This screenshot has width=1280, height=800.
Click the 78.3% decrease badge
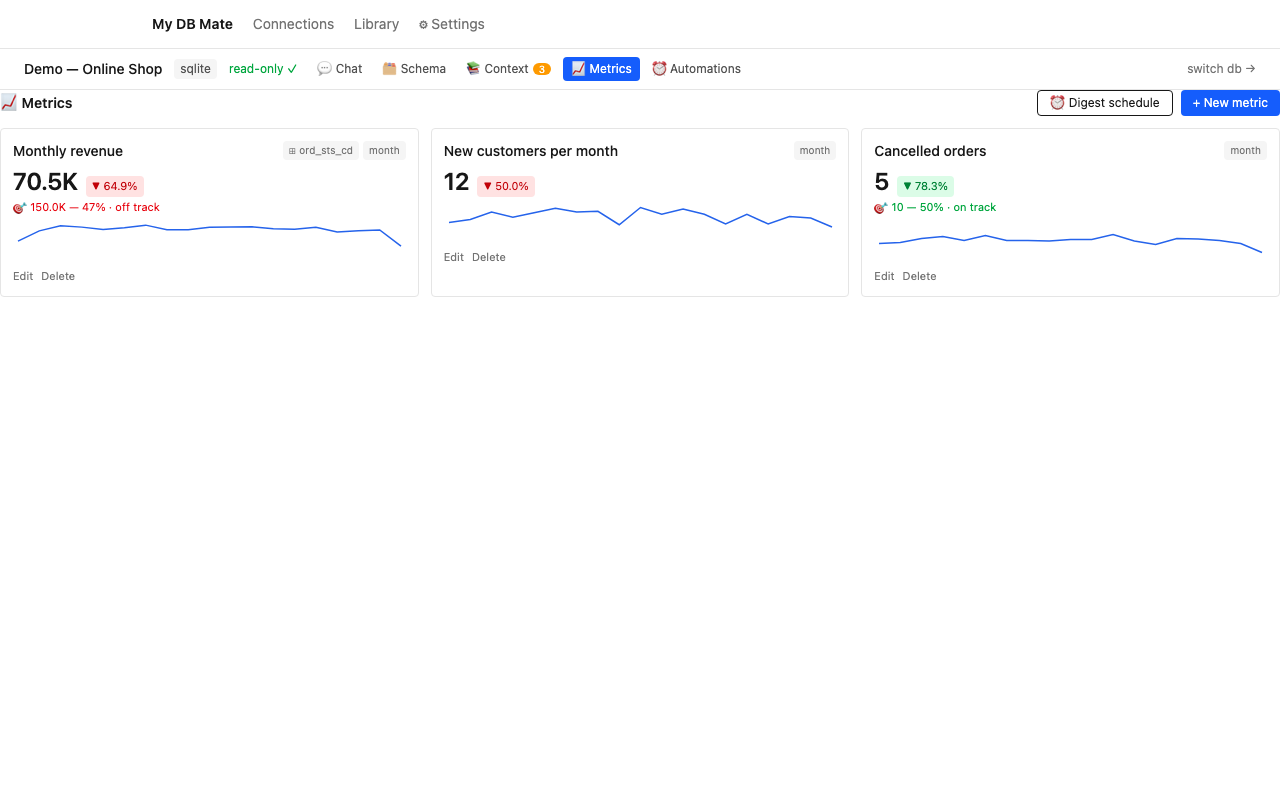click(925, 186)
